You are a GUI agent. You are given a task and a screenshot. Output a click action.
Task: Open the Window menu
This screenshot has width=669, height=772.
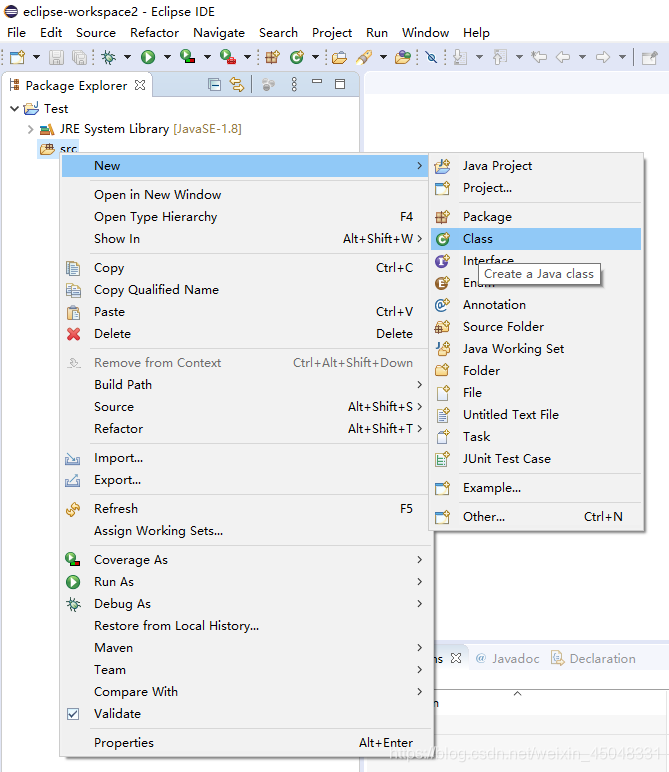tap(425, 32)
